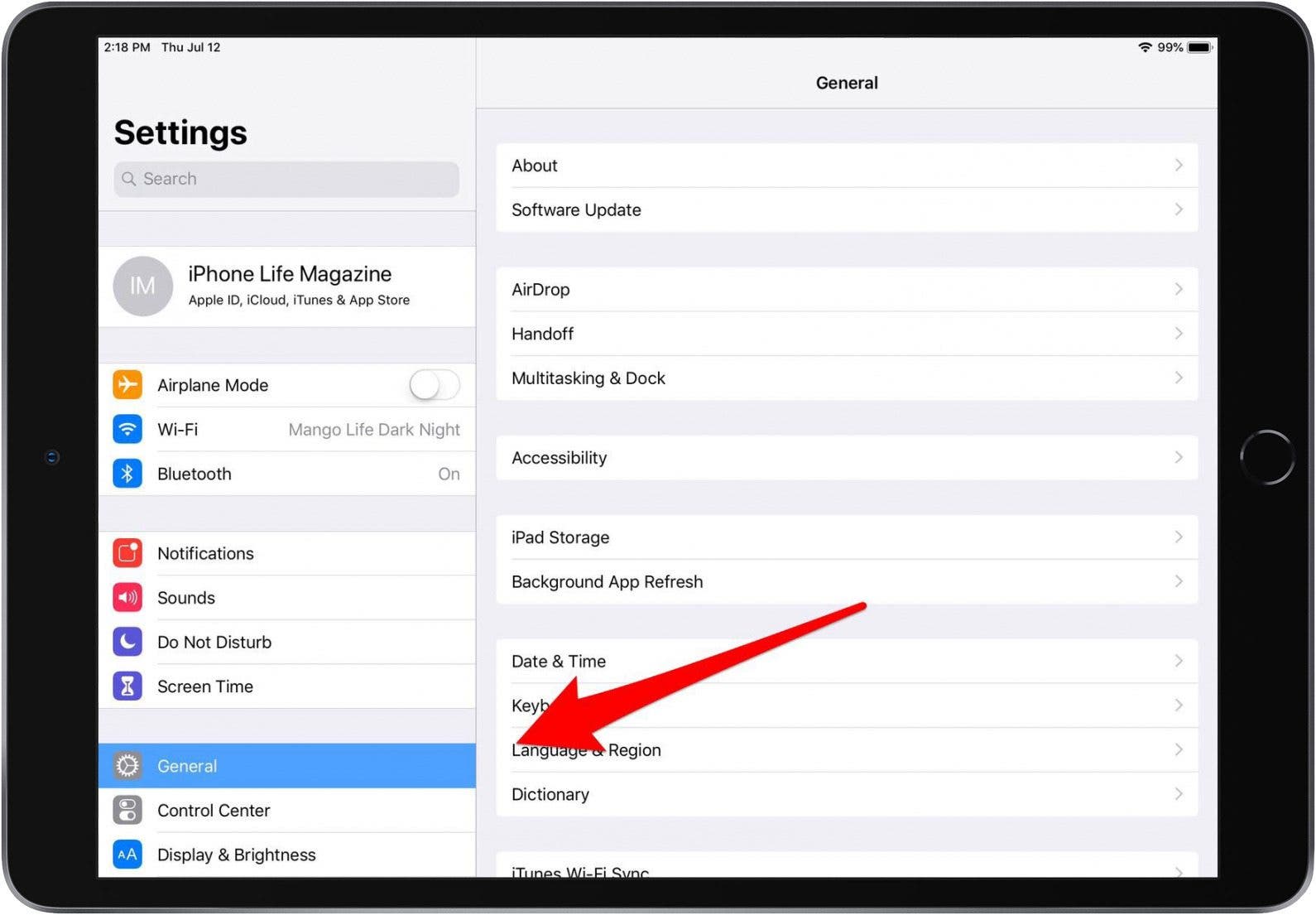Tap the iPad home button
The image size is (1316, 915).
coord(1267,456)
